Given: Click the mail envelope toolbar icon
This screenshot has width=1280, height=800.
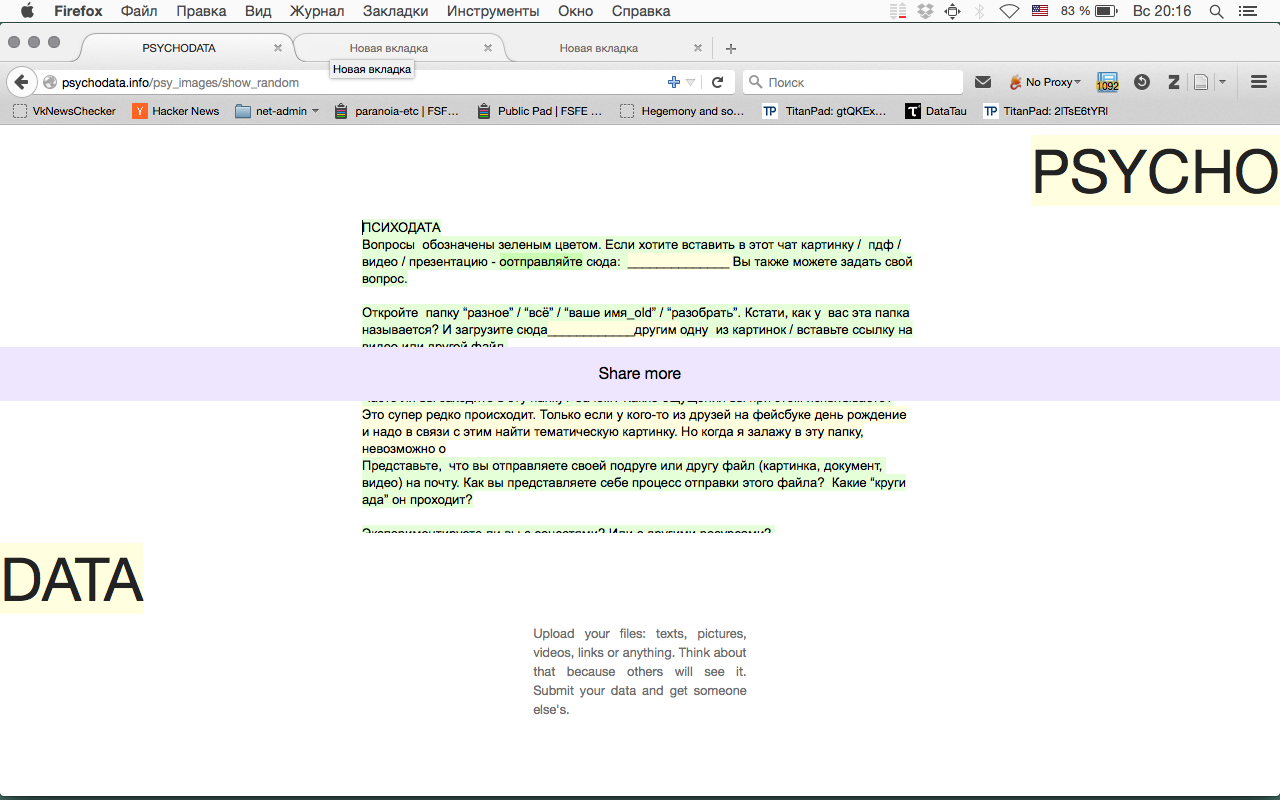Looking at the screenshot, I should click(983, 82).
